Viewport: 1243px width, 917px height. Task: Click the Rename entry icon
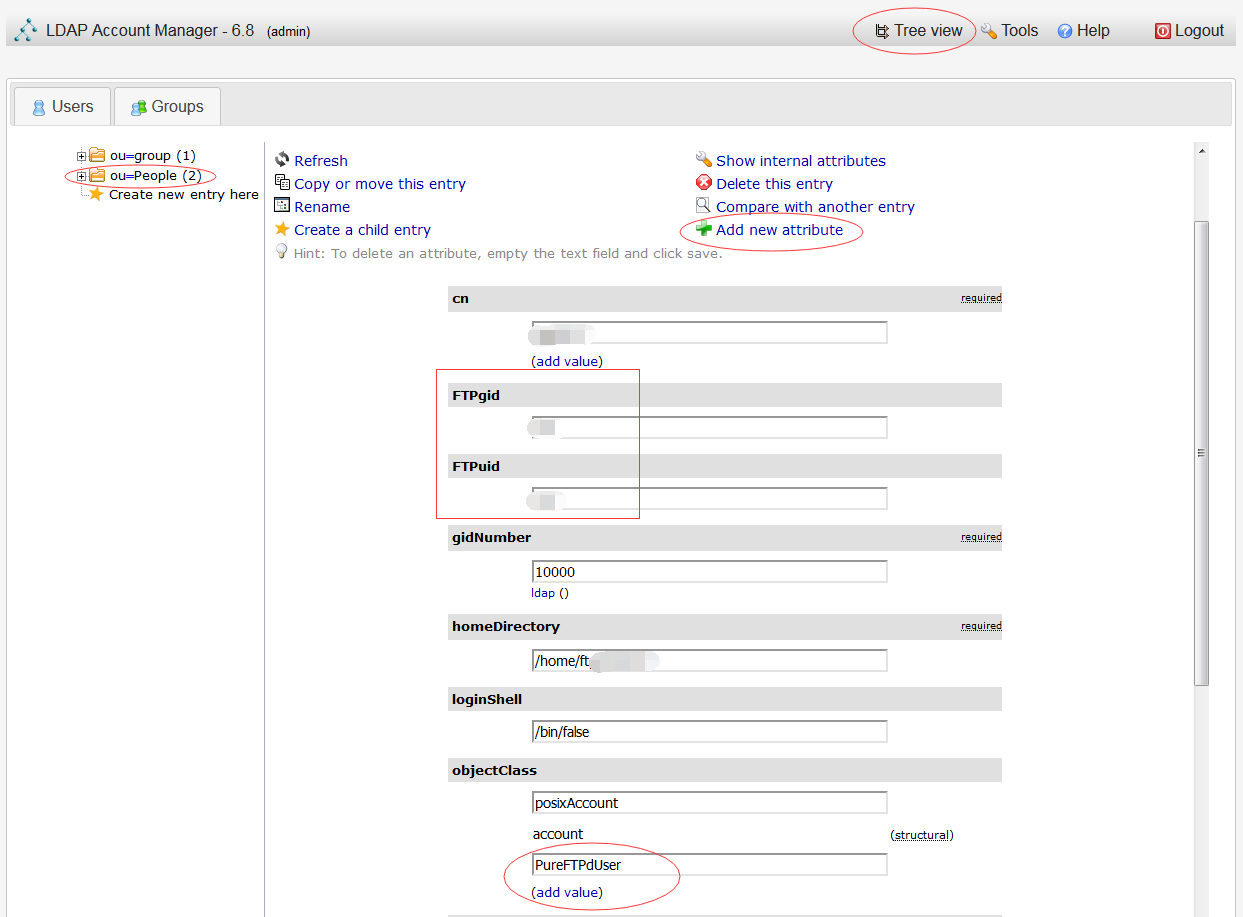coord(282,206)
